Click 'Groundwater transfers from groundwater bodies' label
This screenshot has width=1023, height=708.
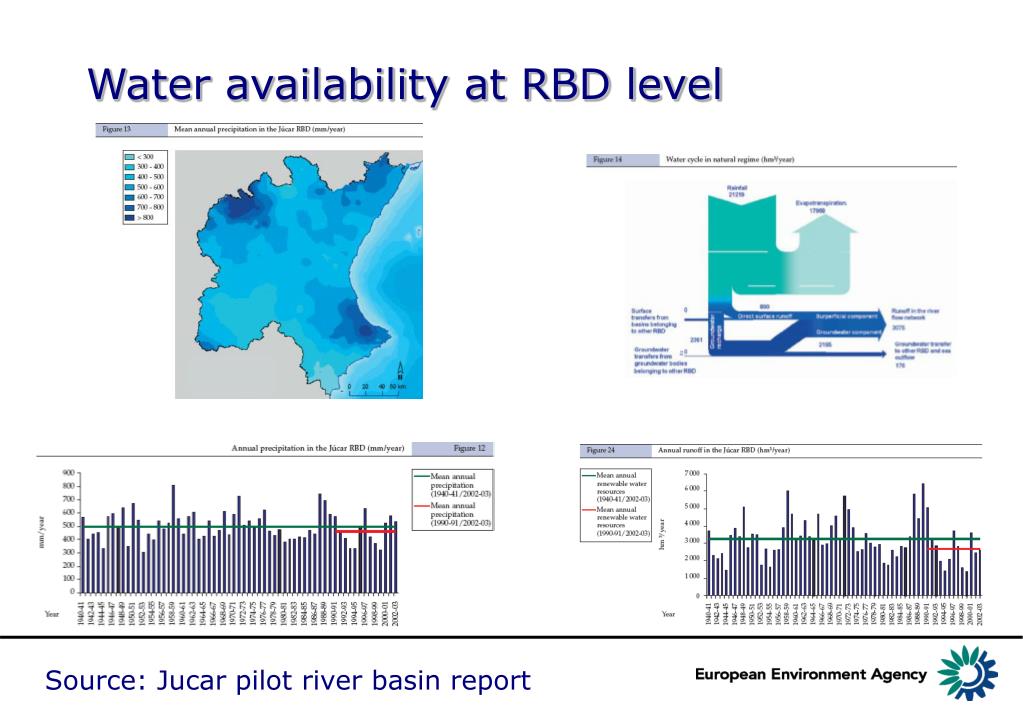tap(665, 360)
